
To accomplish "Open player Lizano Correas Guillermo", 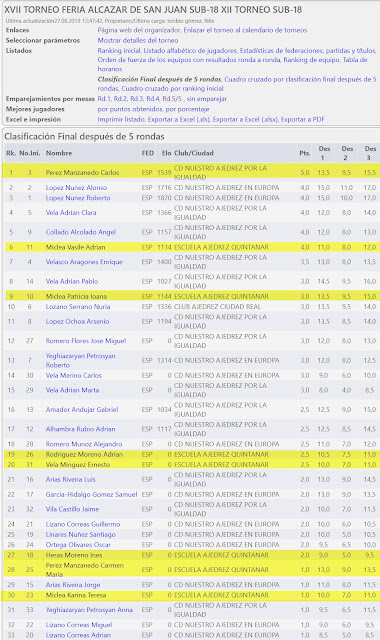I will click(83, 524).
